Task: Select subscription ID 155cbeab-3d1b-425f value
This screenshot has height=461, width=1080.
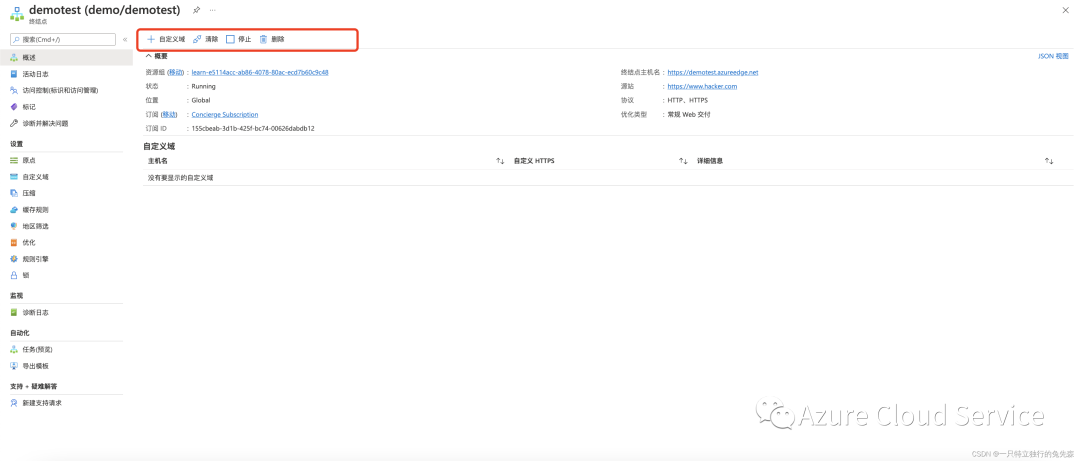Action: [253, 128]
